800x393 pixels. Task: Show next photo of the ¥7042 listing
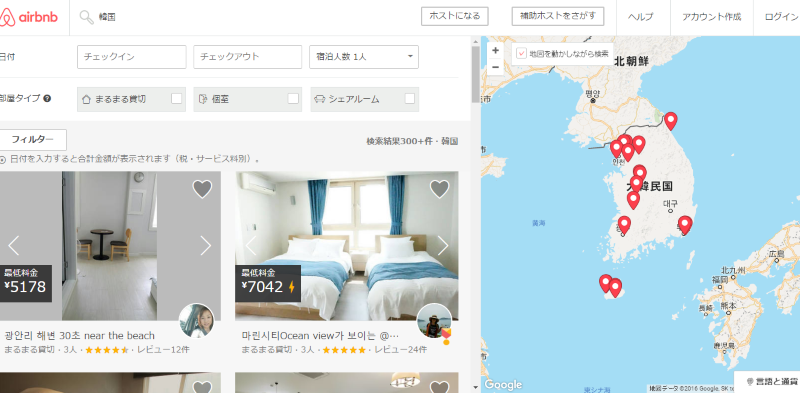click(x=442, y=245)
